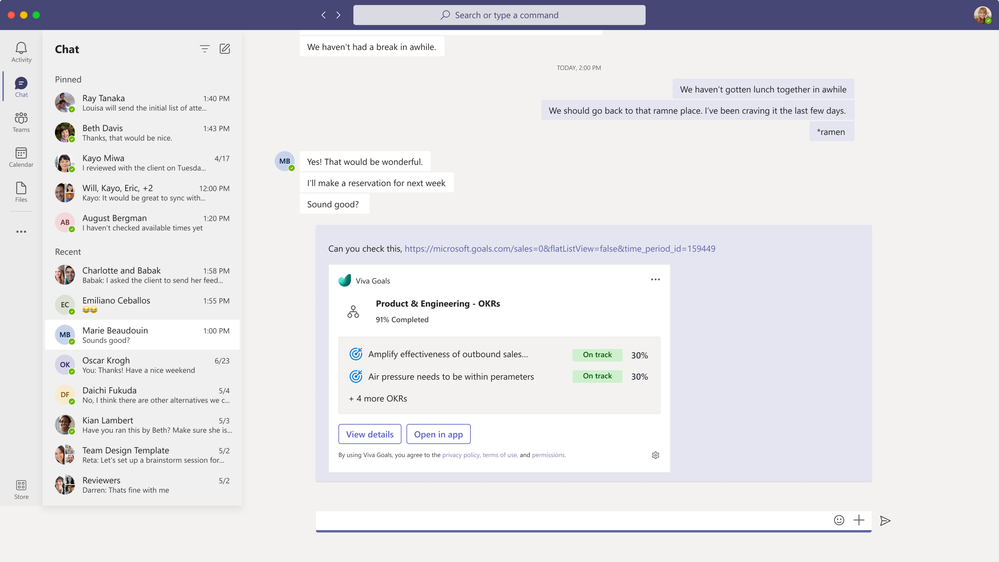The height and width of the screenshot is (562, 999).
Task: Click the goal icon for Air pressure OKR
Action: [x=356, y=377]
